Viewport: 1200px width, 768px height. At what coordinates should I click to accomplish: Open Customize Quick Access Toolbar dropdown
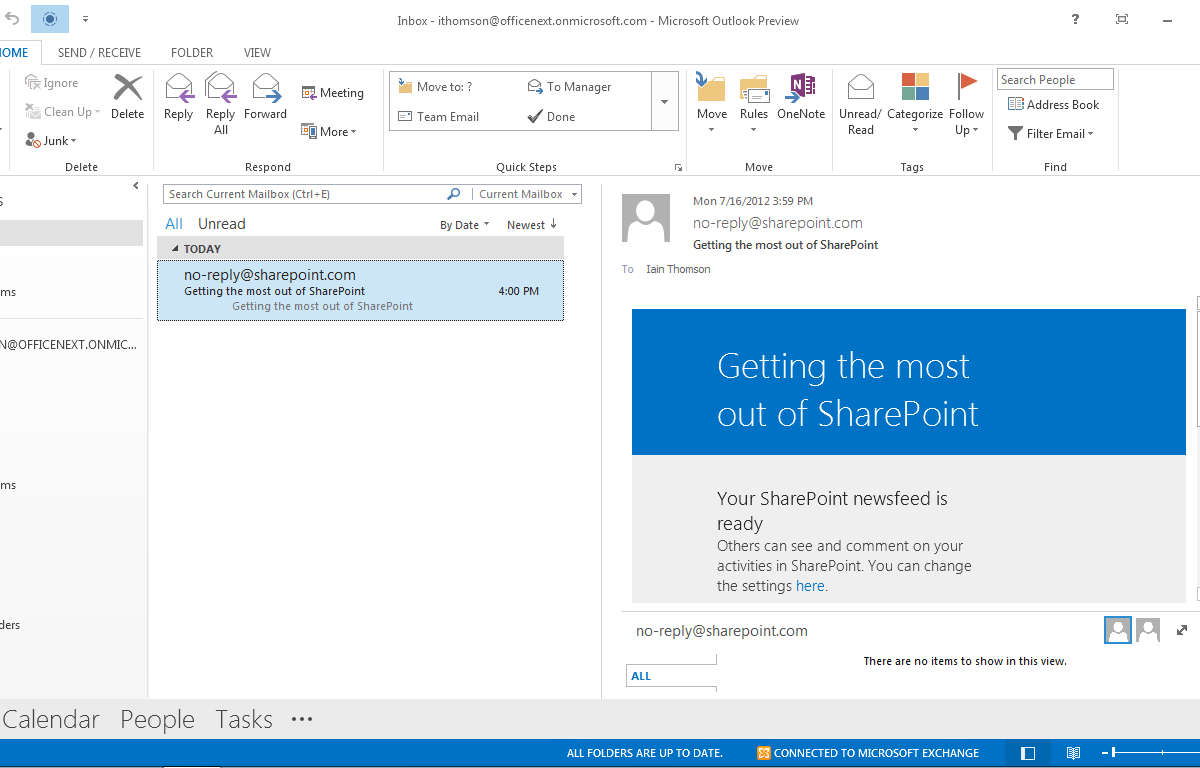(x=86, y=19)
